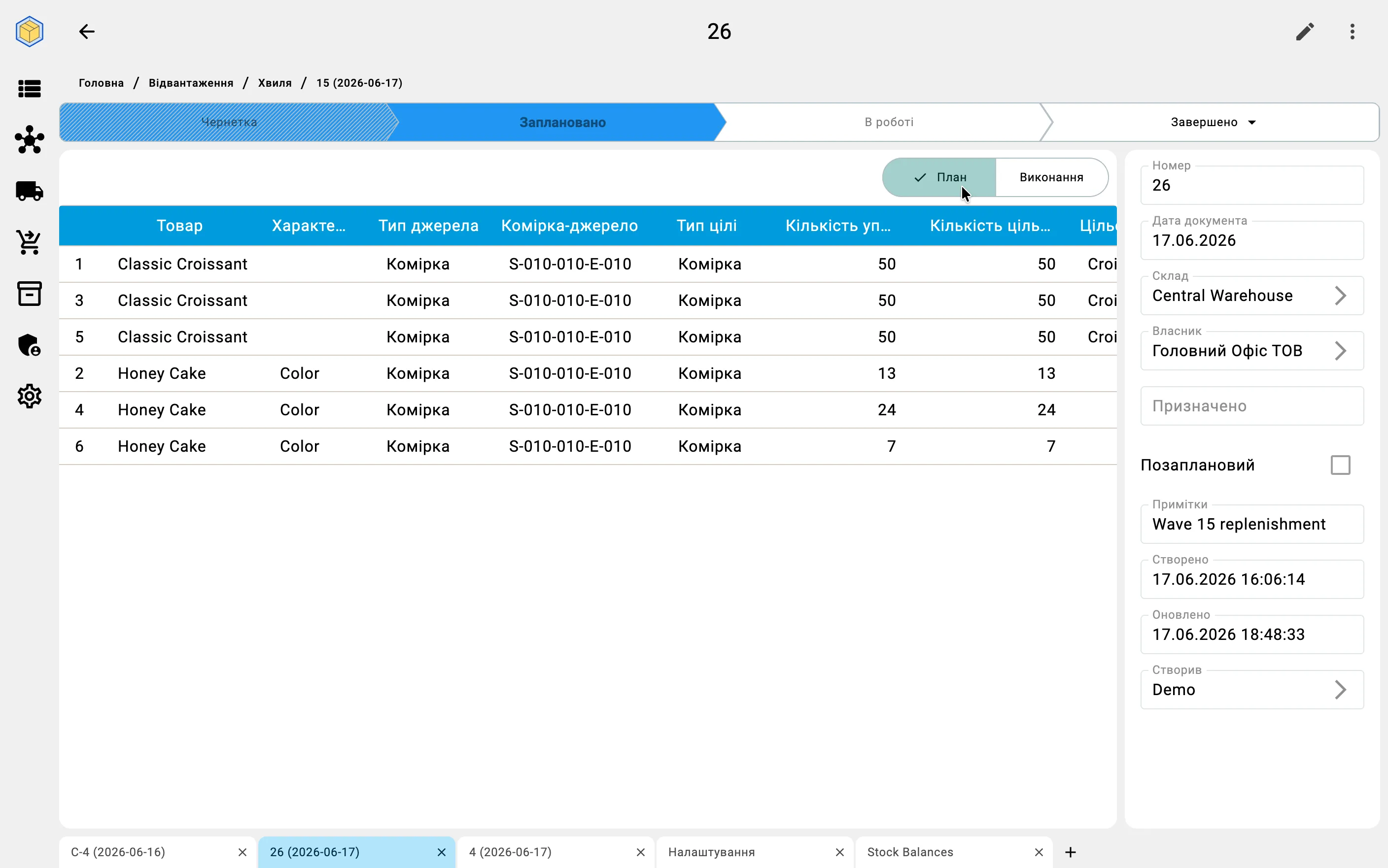Expand the Власник Головний Офіс ТОВ chevron
Screen dimensions: 1388x868
[x=1340, y=351]
